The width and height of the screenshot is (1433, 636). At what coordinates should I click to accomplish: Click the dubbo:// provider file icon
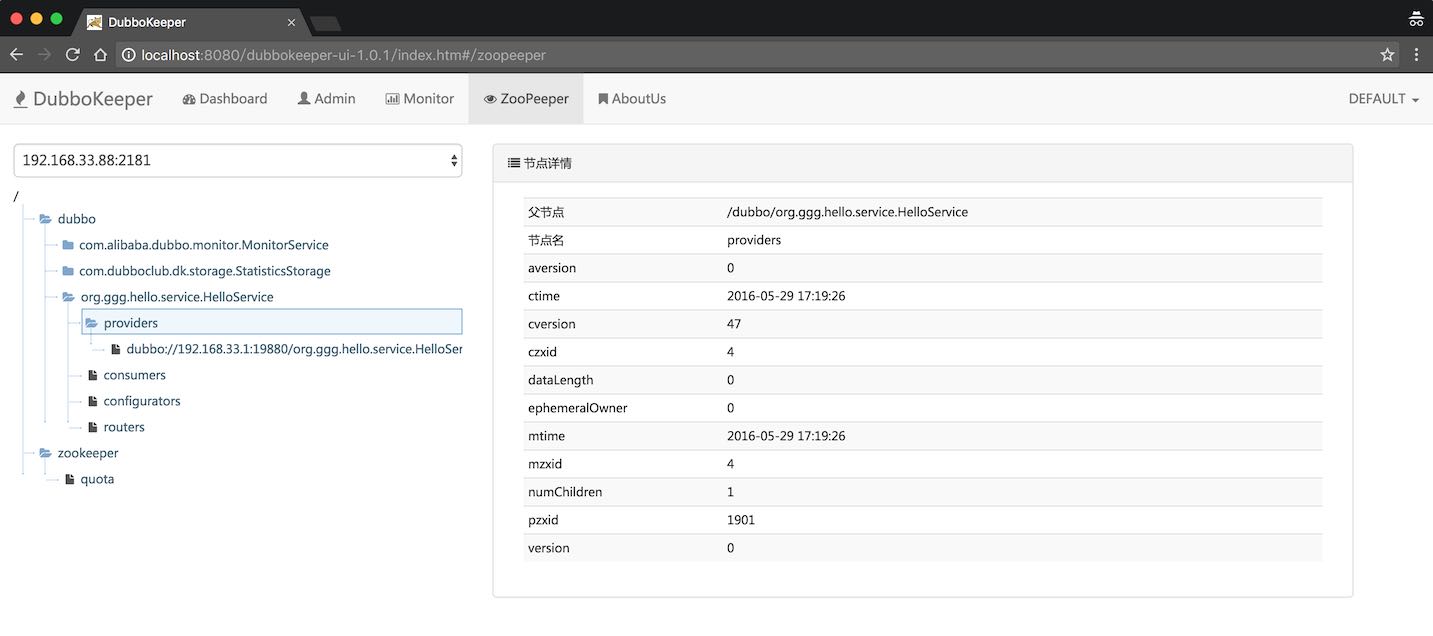click(116, 348)
